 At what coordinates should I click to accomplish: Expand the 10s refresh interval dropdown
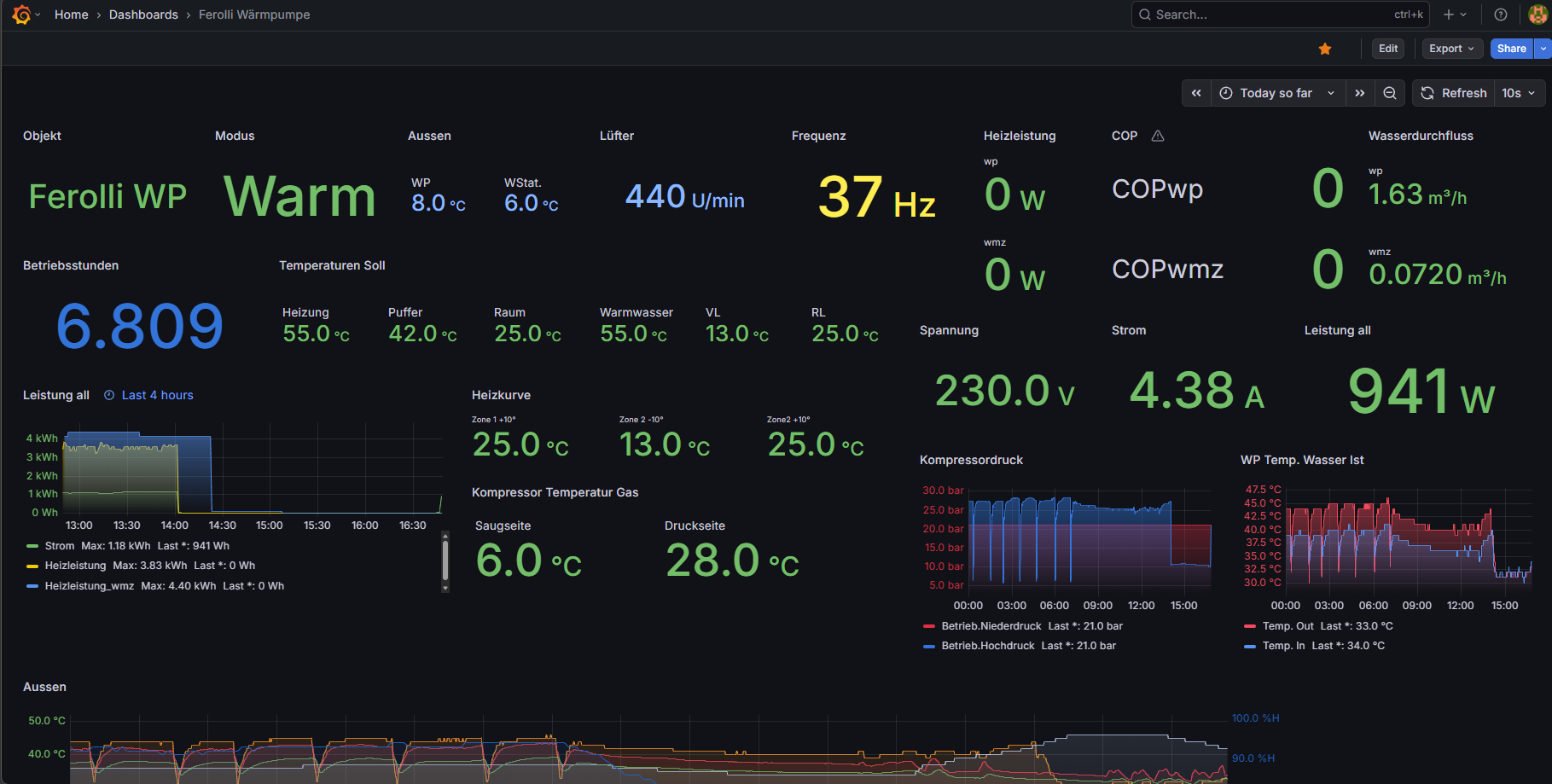pos(1519,93)
